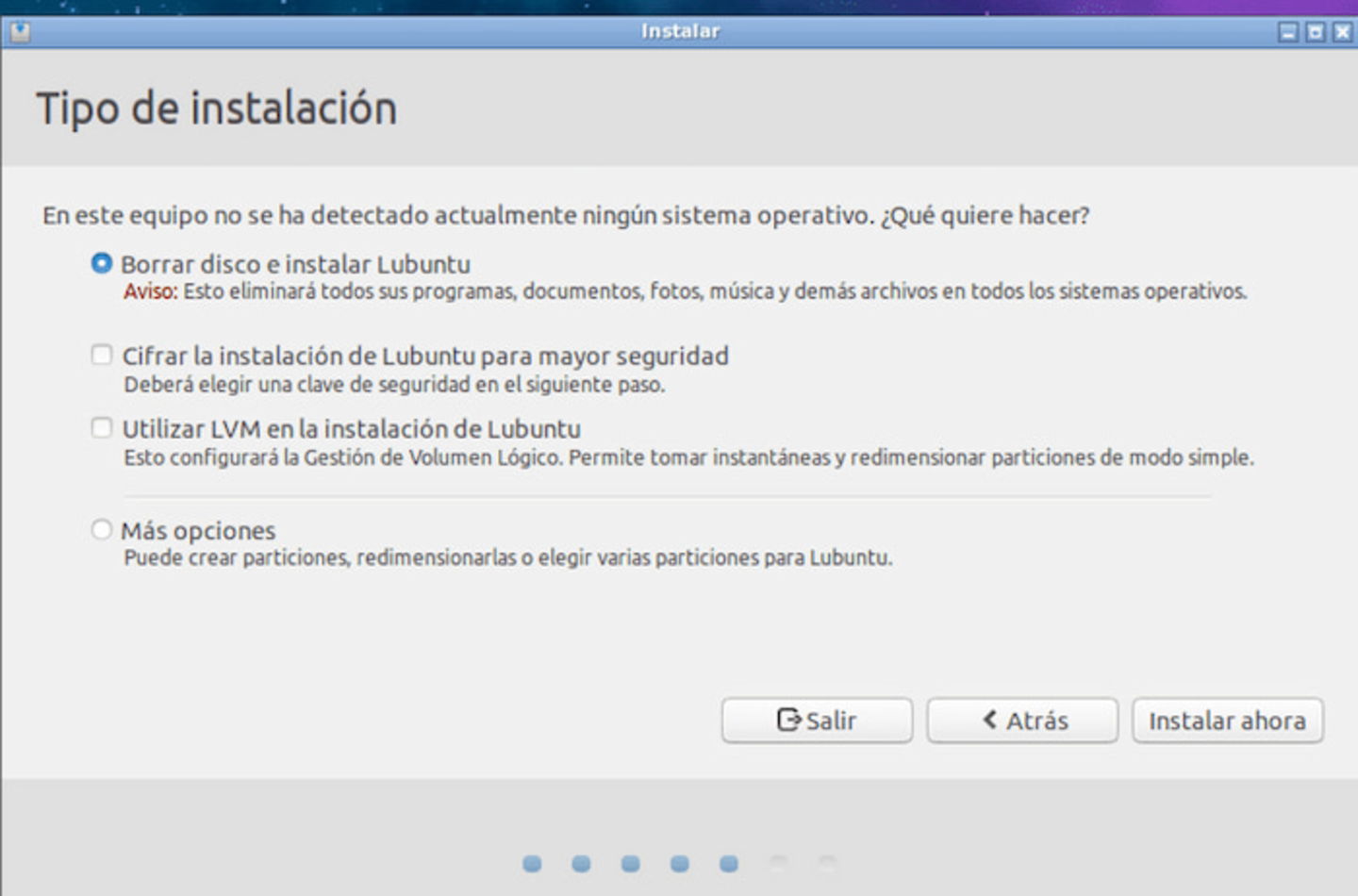Click the installer icon in the title bar
1358x896 pixels.
coord(20,31)
